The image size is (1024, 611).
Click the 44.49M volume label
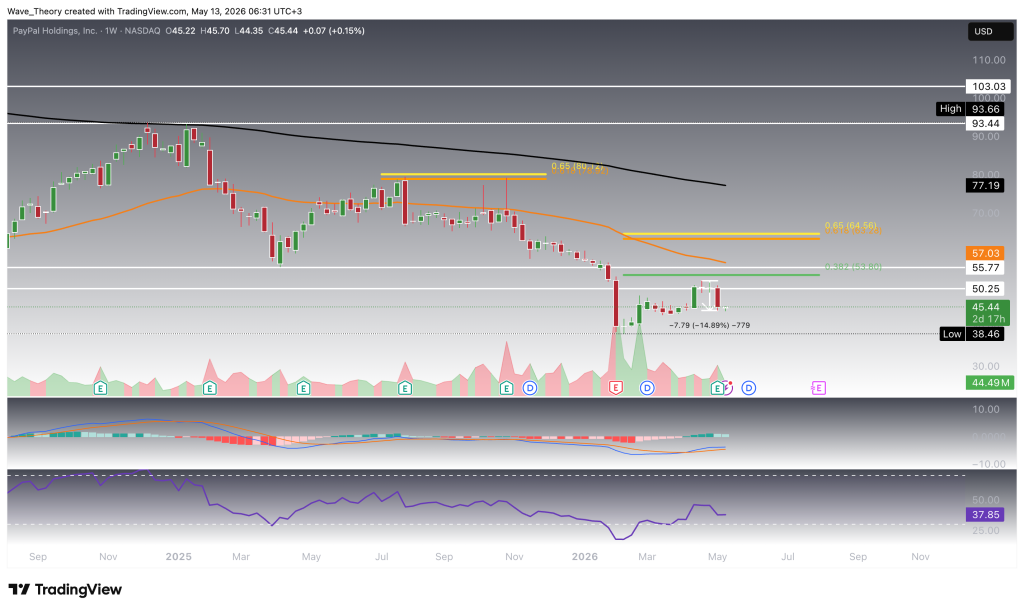tap(990, 383)
